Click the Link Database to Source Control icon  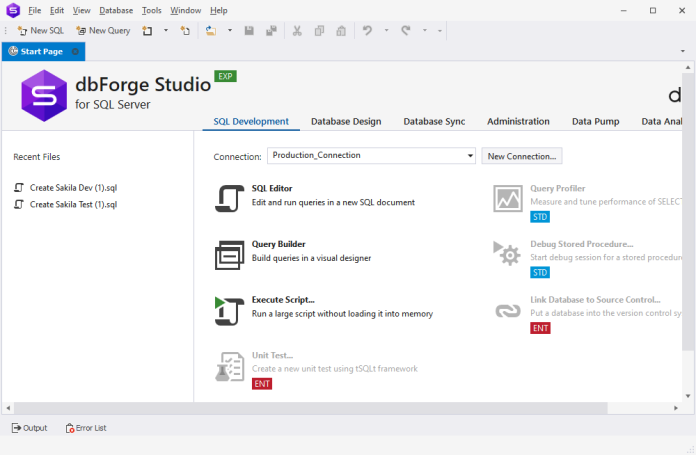tap(508, 310)
